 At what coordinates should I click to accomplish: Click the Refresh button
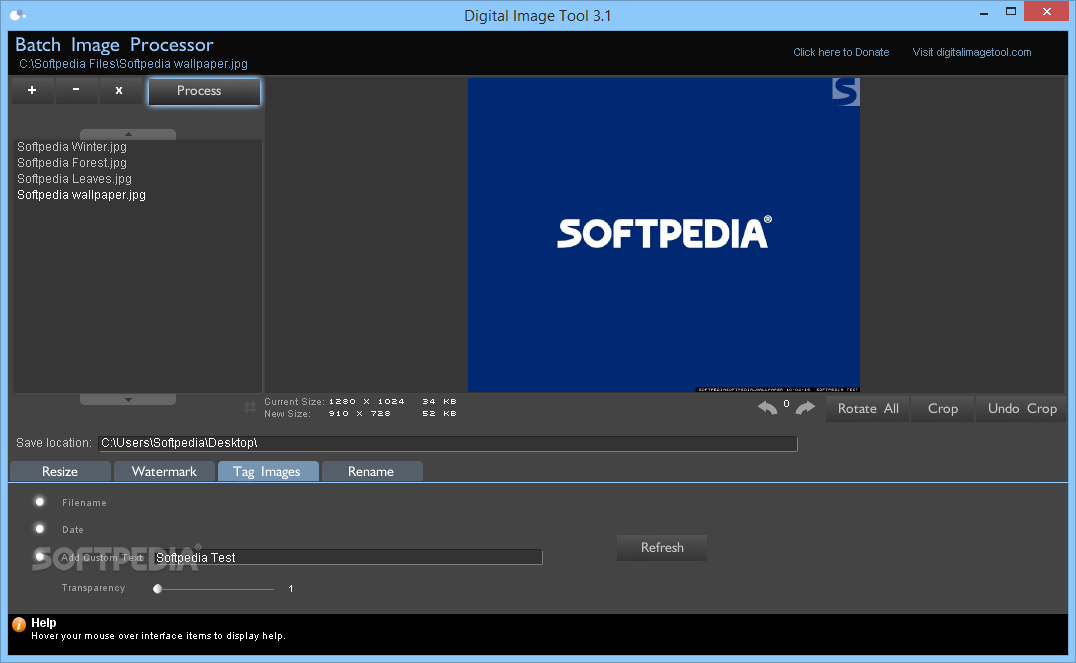662,548
